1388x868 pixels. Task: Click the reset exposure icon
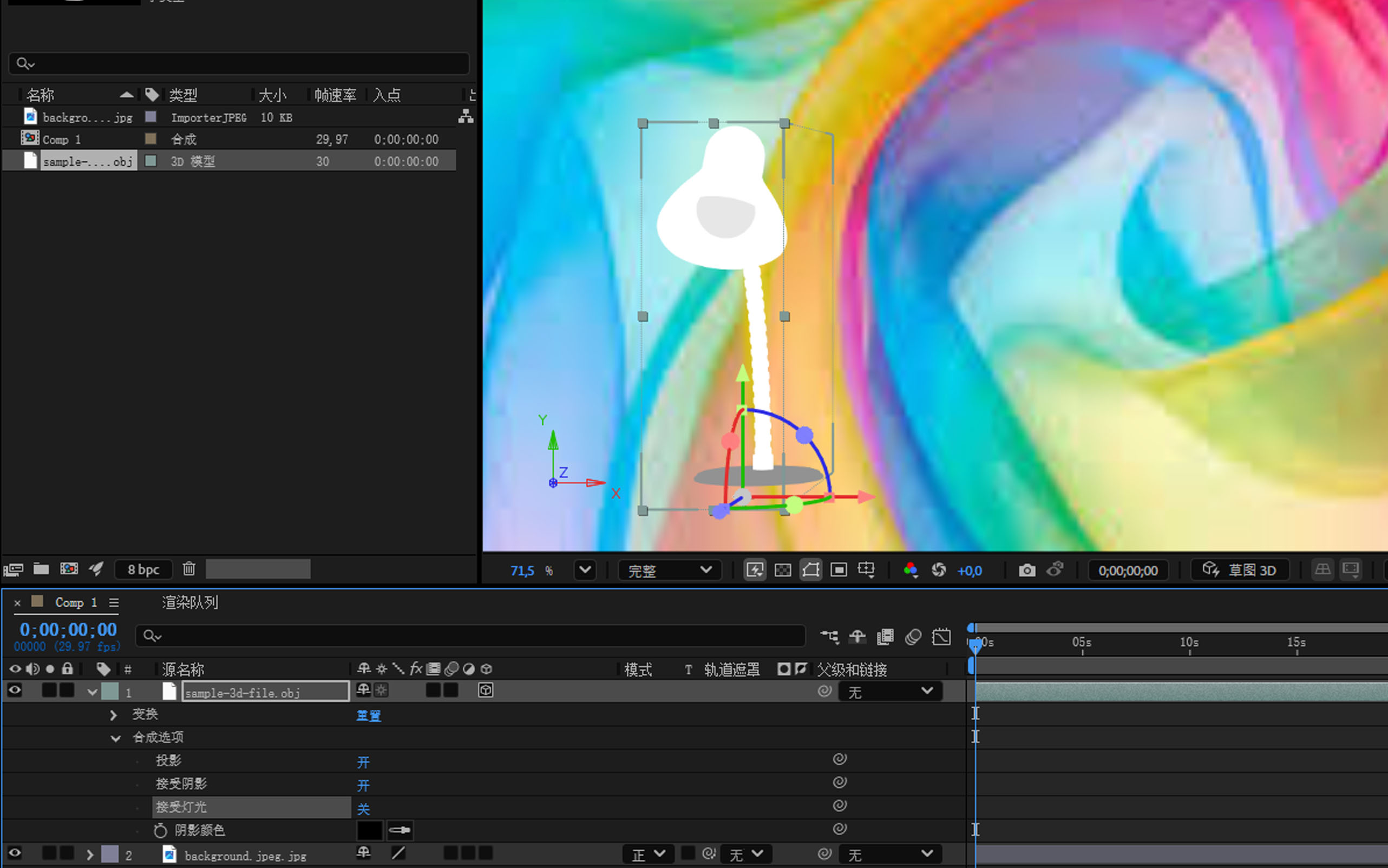pos(938,570)
